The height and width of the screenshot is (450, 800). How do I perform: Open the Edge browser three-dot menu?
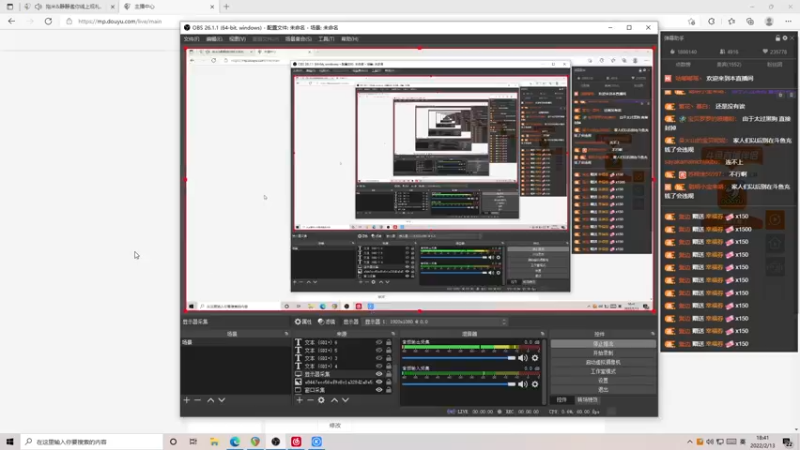(788, 21)
